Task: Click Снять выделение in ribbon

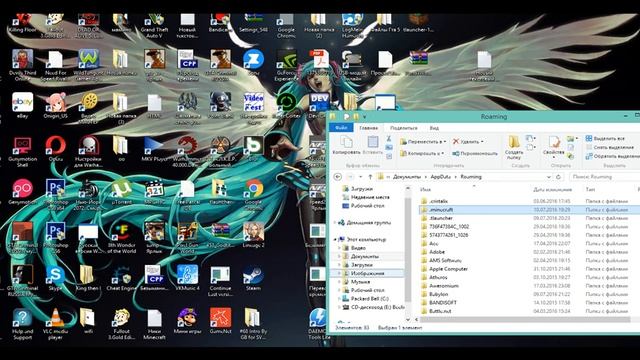Action: click(610, 147)
